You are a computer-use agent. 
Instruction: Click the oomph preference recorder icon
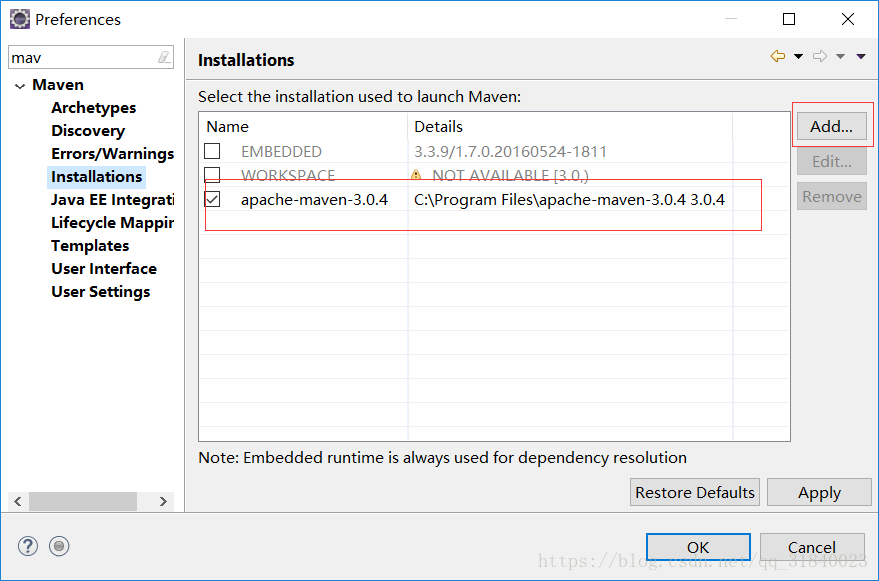click(59, 546)
